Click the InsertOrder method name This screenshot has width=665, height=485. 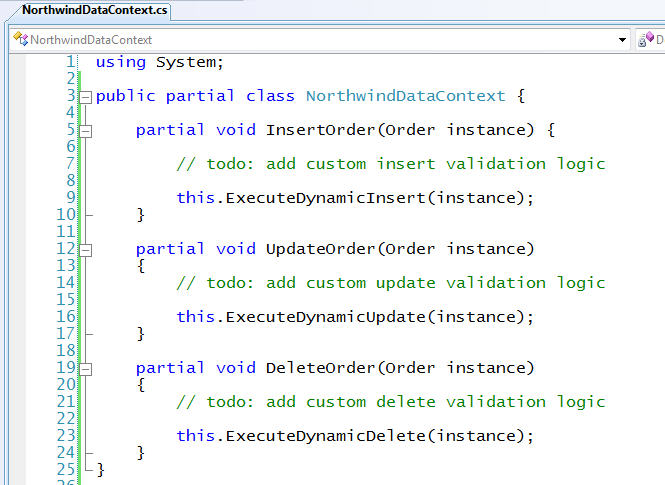click(x=320, y=130)
